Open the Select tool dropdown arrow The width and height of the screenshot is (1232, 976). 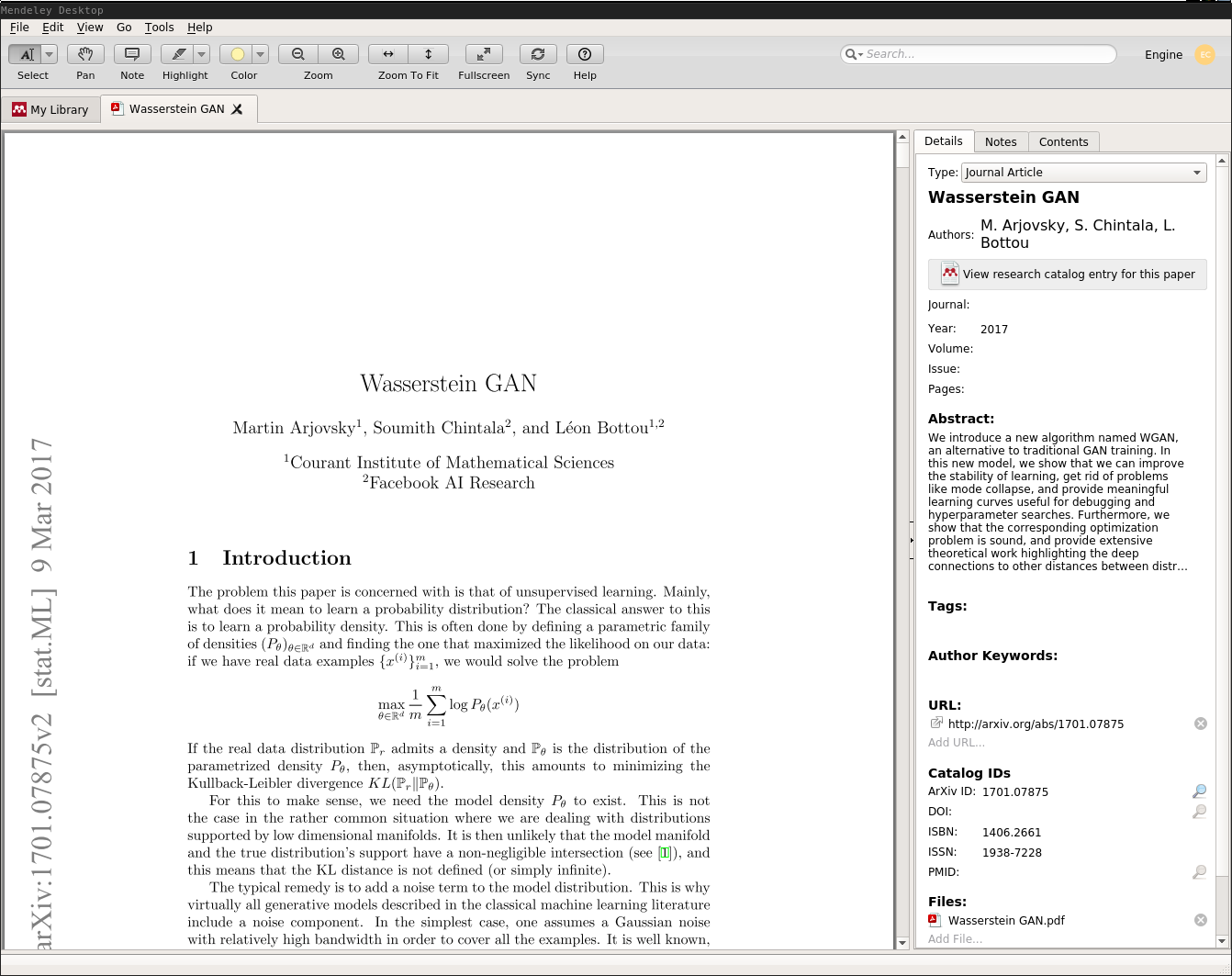coord(50,54)
